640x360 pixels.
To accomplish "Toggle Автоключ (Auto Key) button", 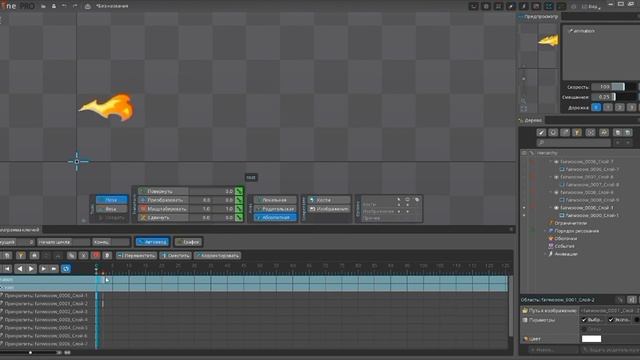I will (152, 242).
